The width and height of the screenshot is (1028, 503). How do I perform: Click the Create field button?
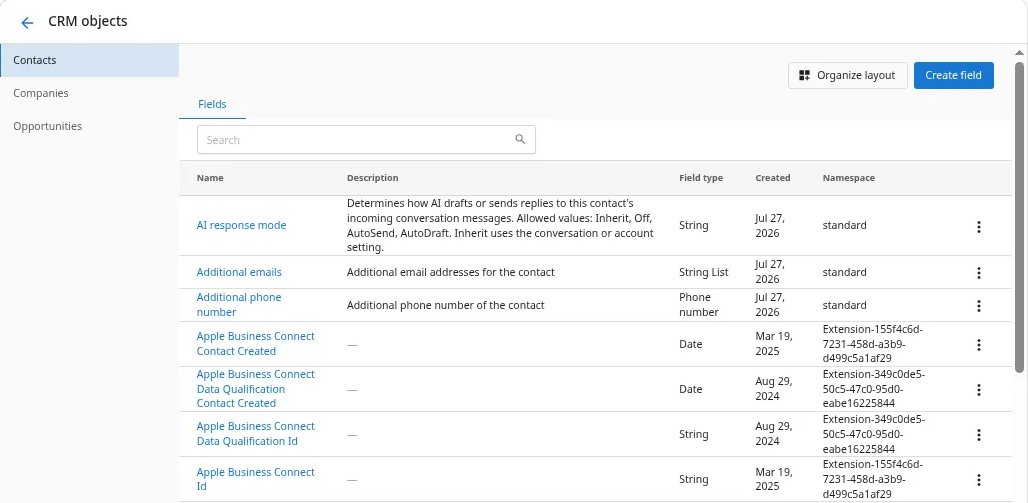pyautogui.click(x=953, y=75)
